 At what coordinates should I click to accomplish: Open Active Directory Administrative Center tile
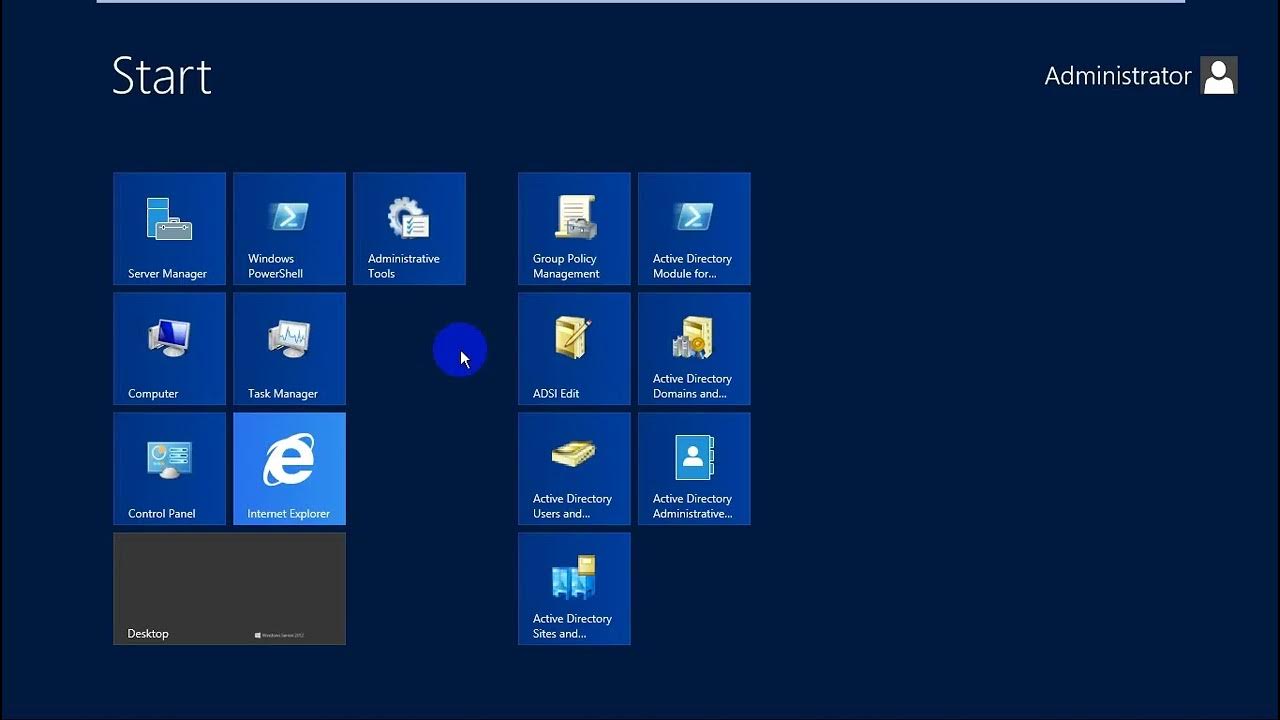pos(695,469)
